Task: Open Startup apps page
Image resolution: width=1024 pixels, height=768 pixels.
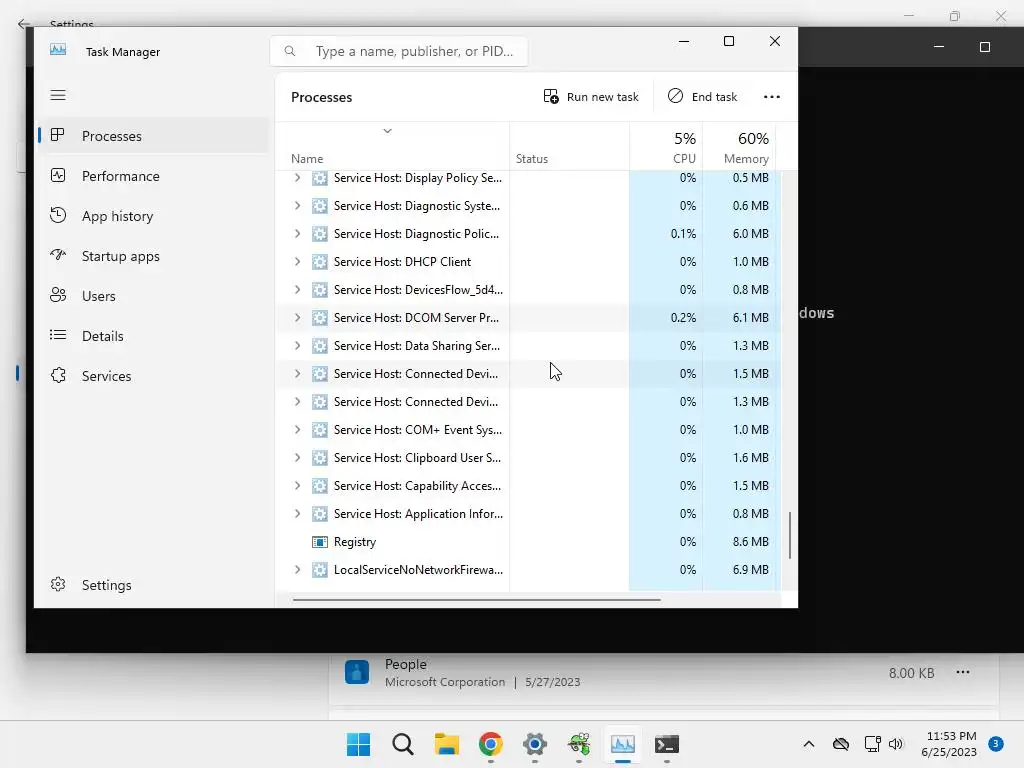Action: (x=153, y=256)
